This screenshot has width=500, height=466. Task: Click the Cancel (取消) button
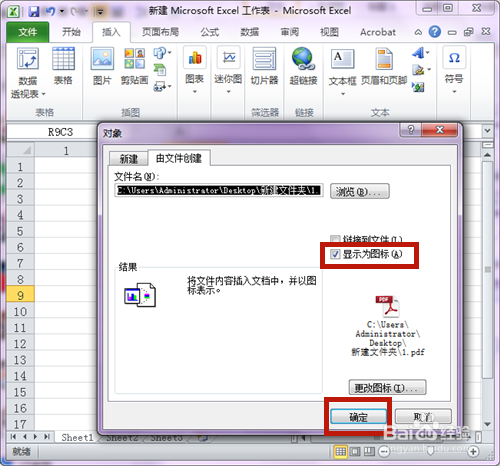[x=423, y=417]
